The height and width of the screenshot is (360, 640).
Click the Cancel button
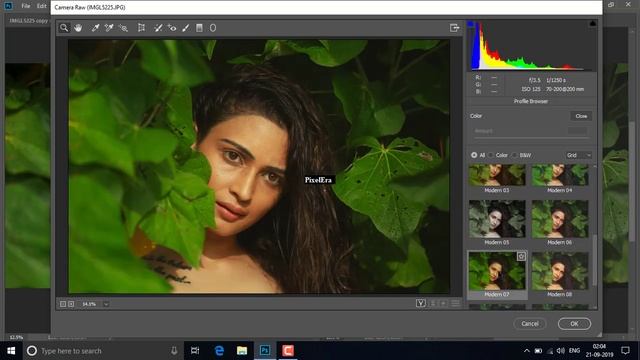(530, 324)
